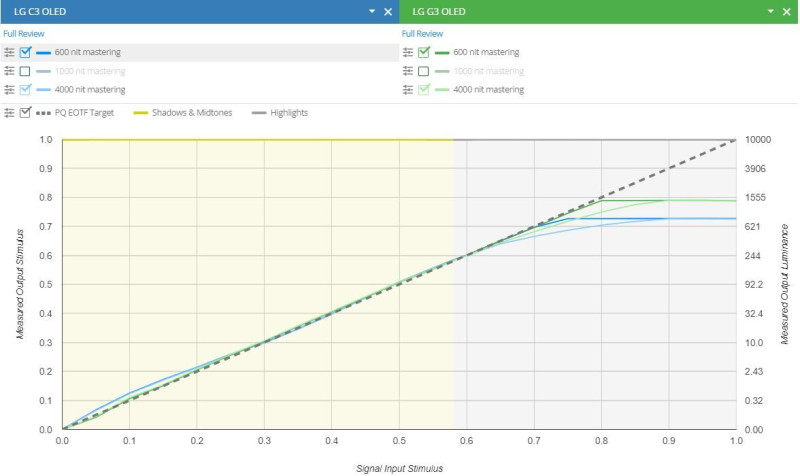Close the LG G3 OLED panel
Viewport: 800px width, 476px height.
786,12
